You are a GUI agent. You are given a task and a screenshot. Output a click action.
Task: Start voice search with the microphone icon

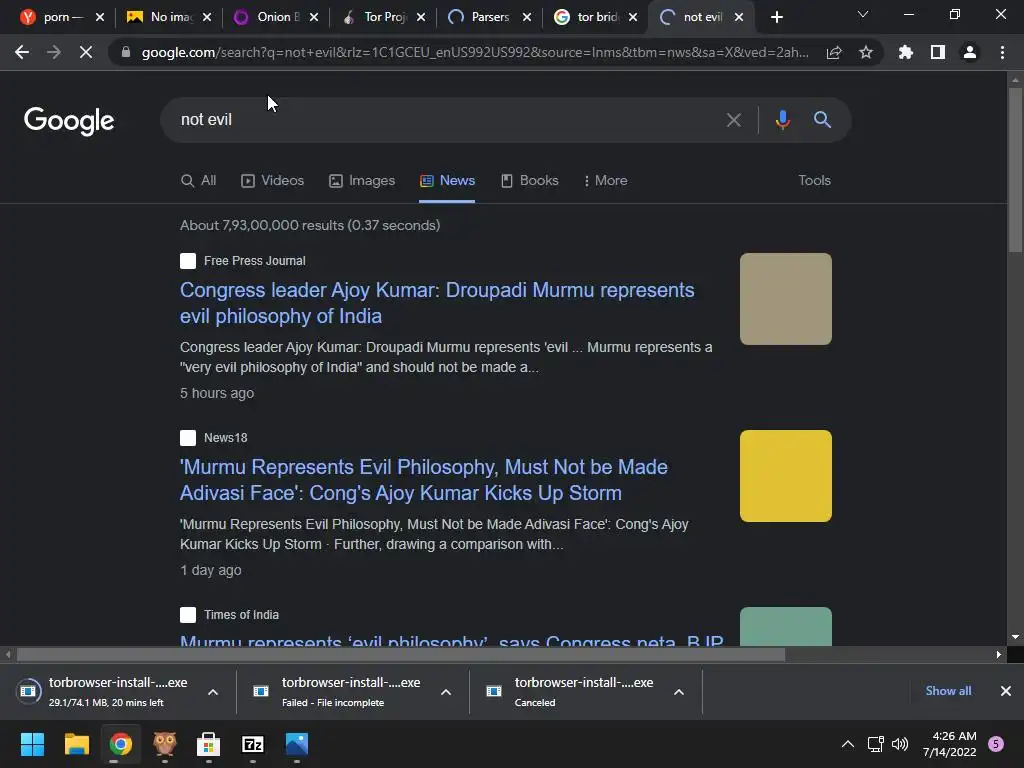[x=782, y=120]
